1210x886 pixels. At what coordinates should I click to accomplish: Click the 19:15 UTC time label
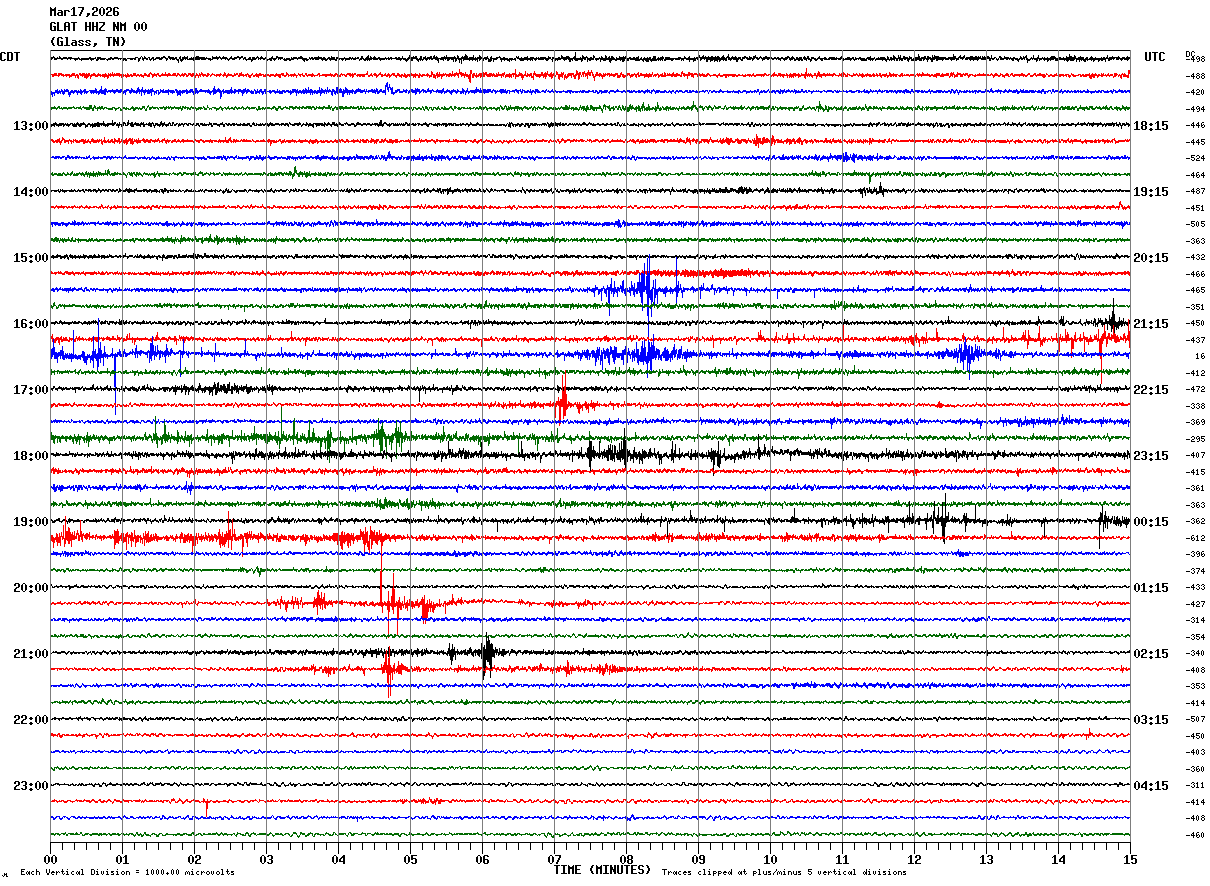point(1151,192)
